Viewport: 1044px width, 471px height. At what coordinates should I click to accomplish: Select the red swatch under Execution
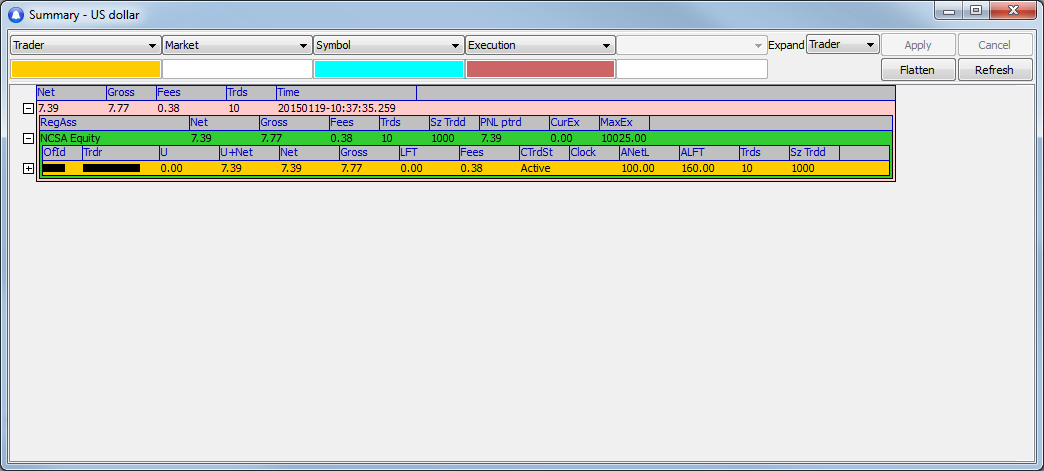(540, 69)
